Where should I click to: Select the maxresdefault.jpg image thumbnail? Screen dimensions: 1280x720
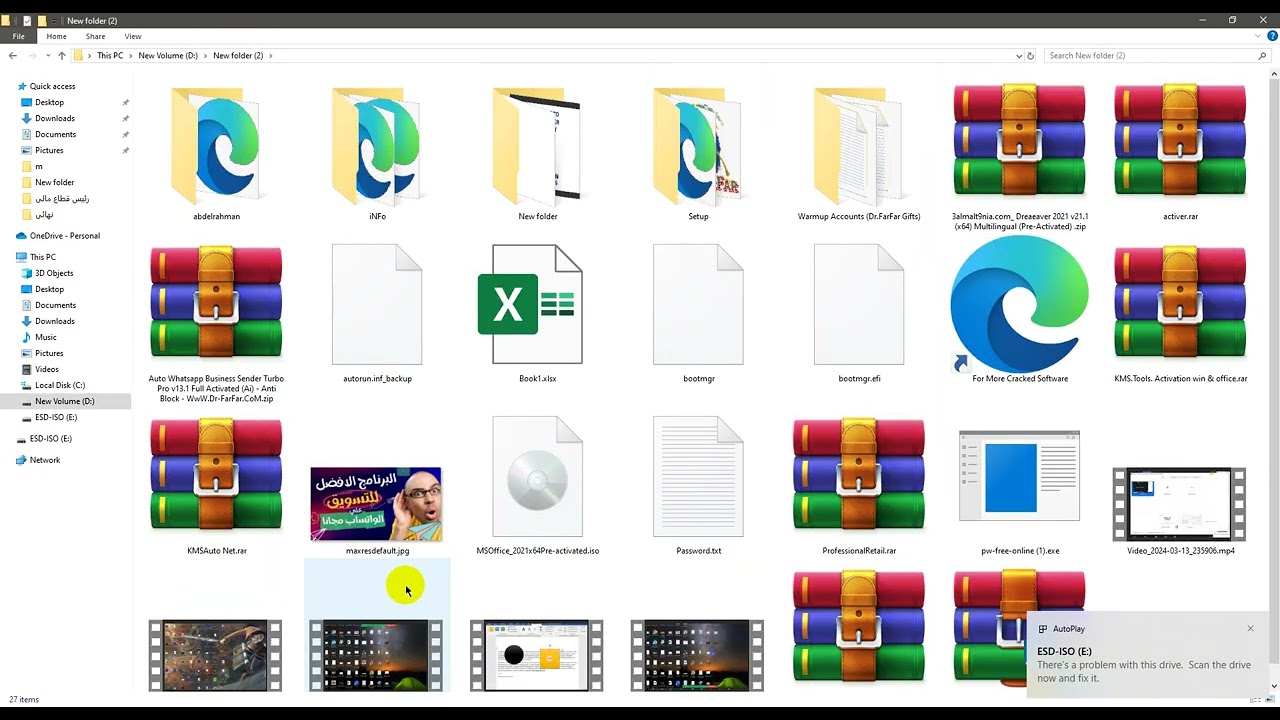click(376, 503)
